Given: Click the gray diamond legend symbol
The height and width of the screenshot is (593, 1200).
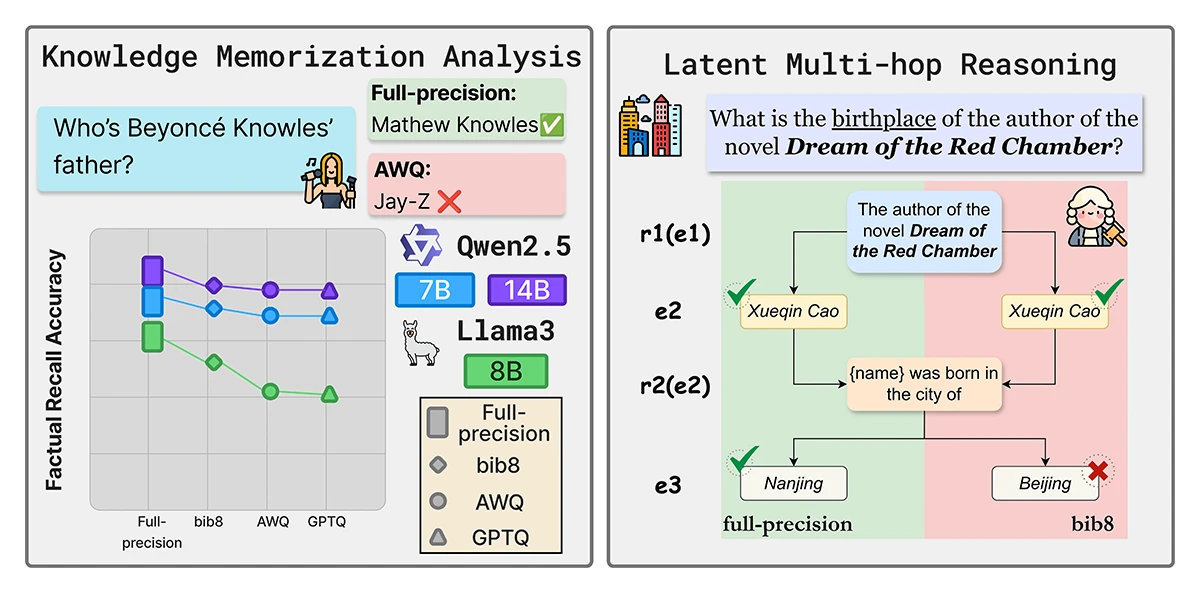Looking at the screenshot, I should [x=438, y=466].
